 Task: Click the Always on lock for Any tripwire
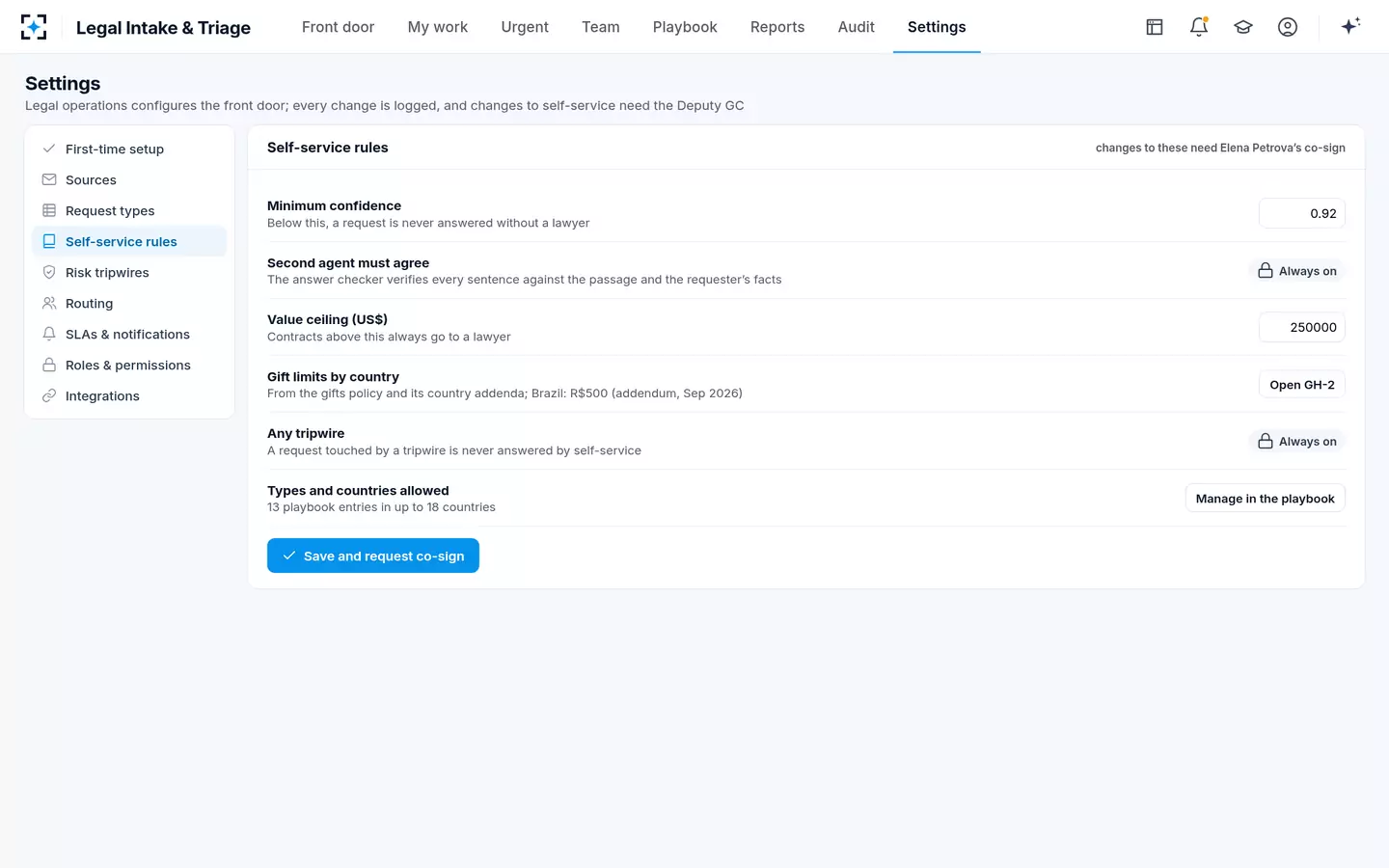(1297, 442)
